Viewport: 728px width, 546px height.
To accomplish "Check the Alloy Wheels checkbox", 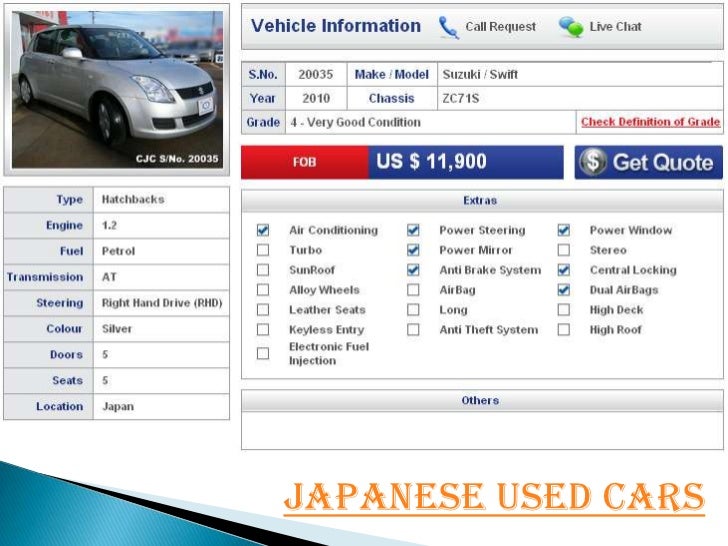I will (x=263, y=290).
